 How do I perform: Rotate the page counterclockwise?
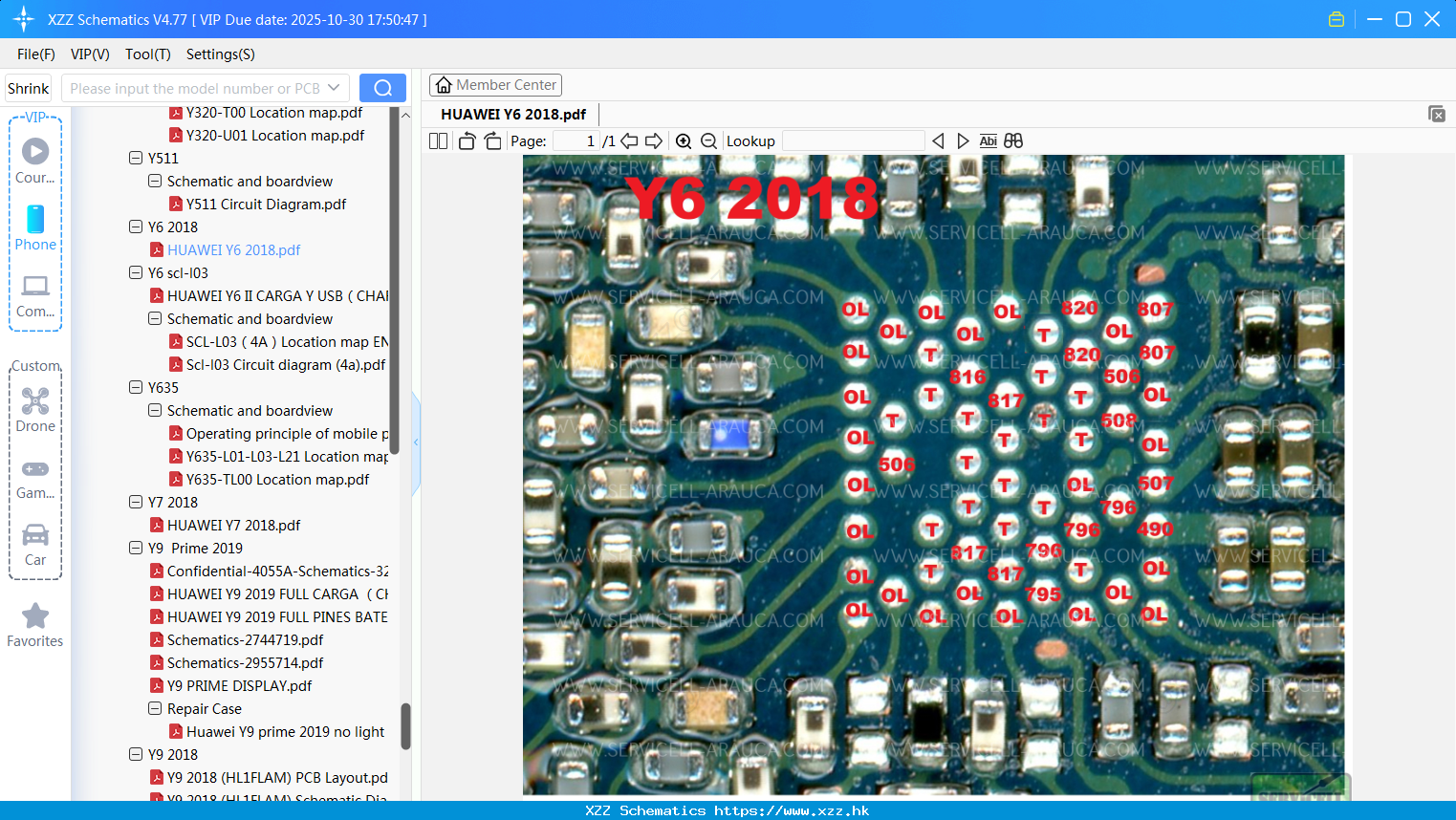(x=467, y=140)
